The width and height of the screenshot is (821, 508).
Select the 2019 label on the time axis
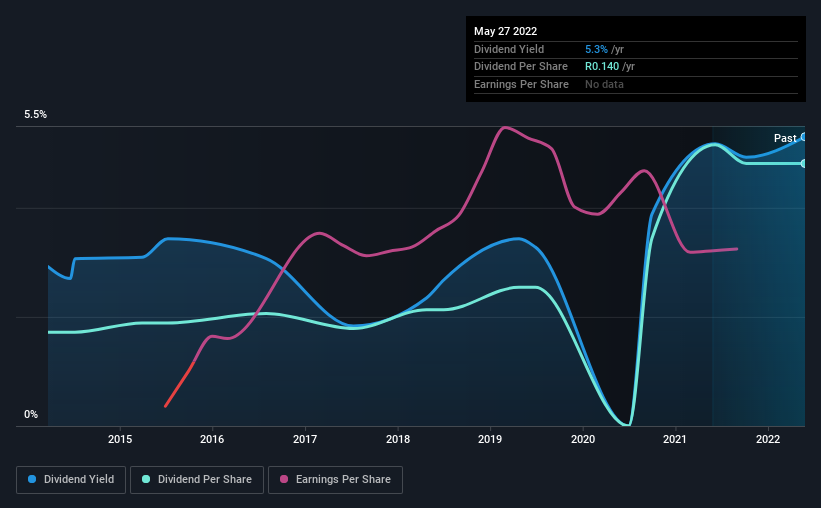490,439
